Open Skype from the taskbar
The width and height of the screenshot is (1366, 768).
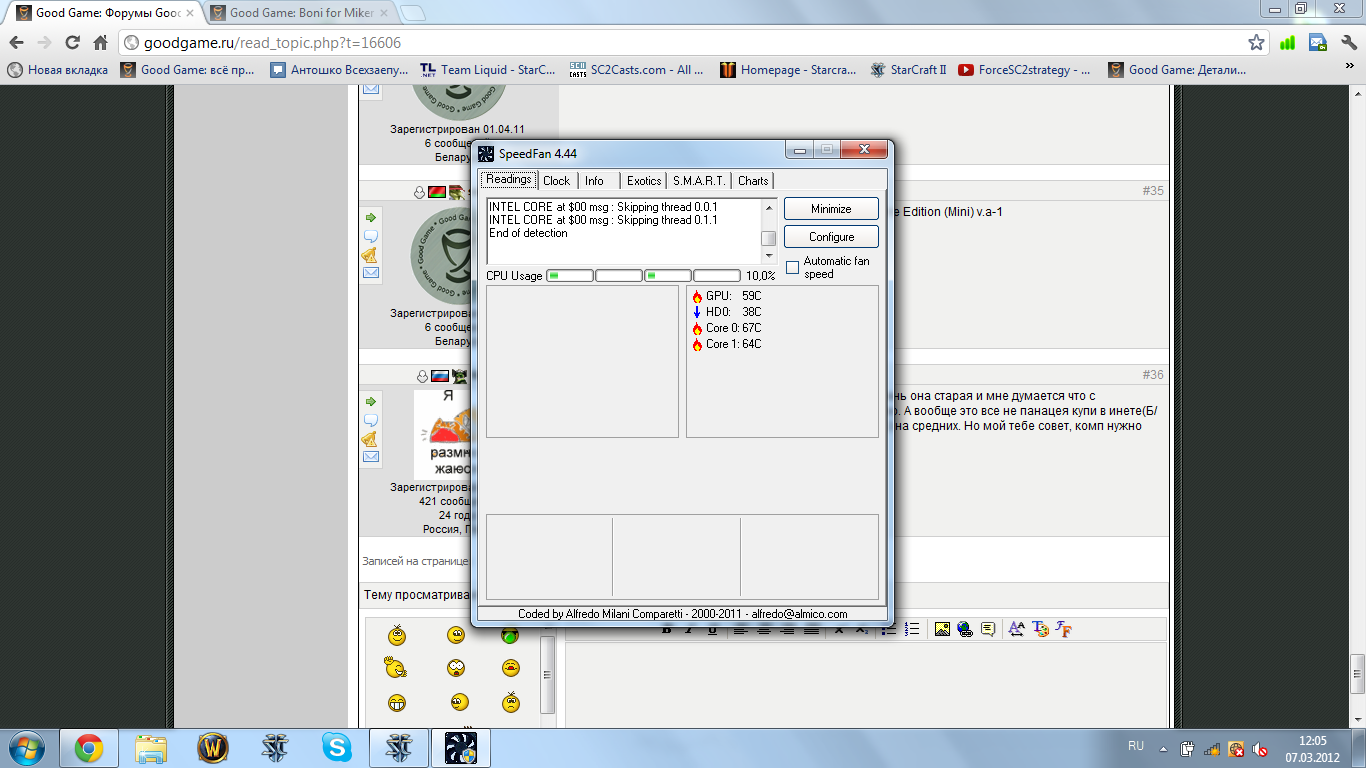click(x=337, y=748)
